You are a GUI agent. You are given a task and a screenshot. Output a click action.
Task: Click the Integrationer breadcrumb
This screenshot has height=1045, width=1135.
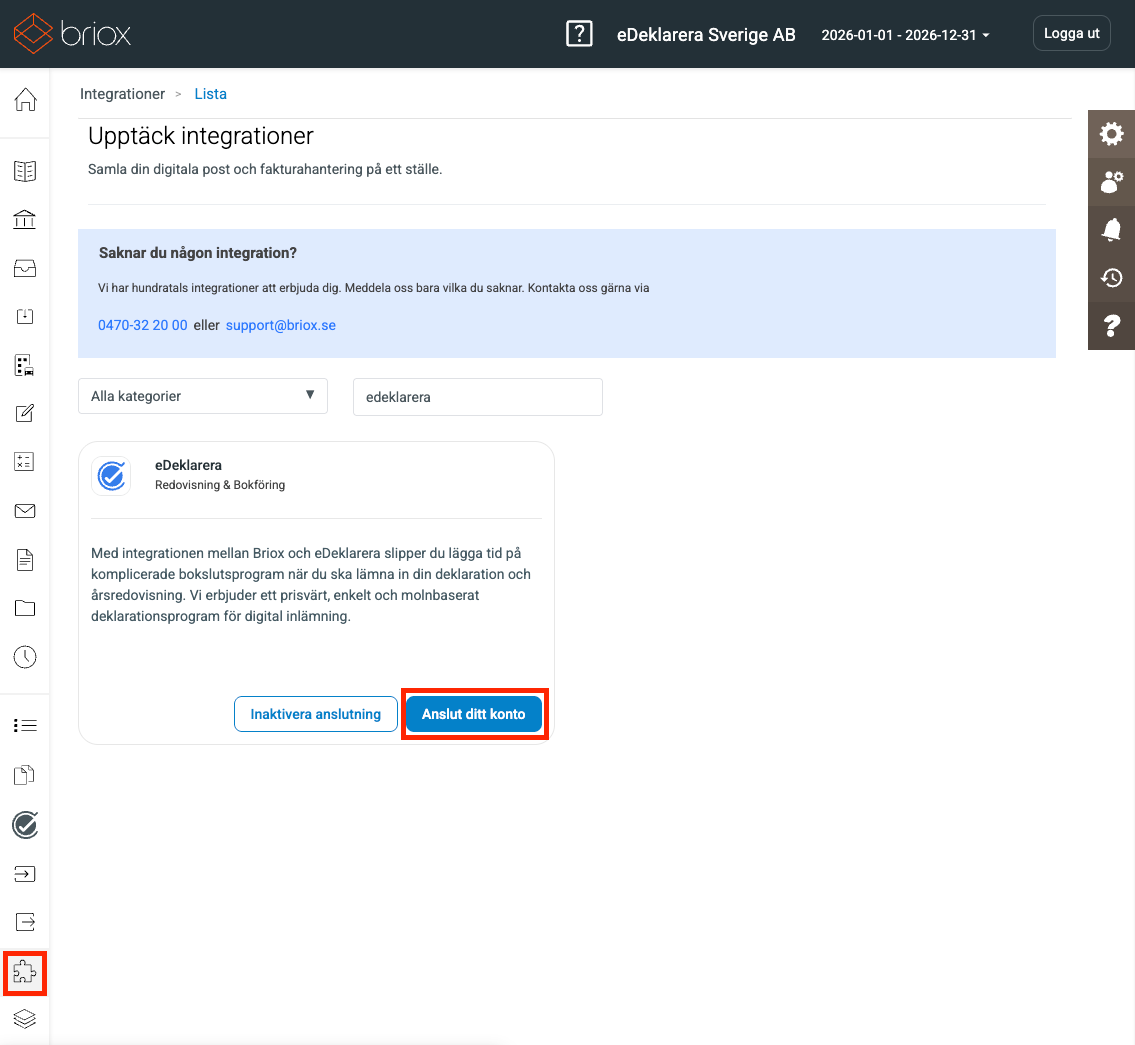(x=122, y=94)
